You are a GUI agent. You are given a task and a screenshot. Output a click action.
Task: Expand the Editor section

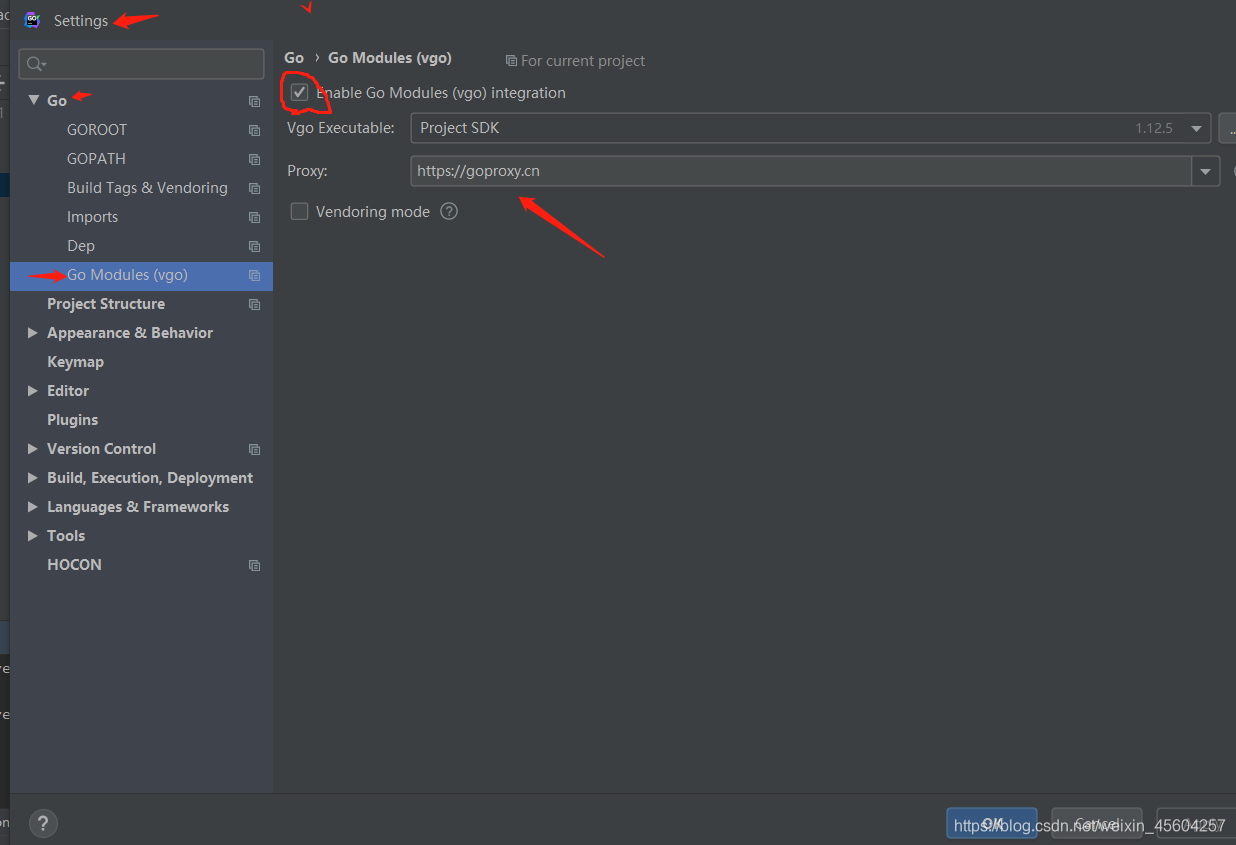pos(33,391)
